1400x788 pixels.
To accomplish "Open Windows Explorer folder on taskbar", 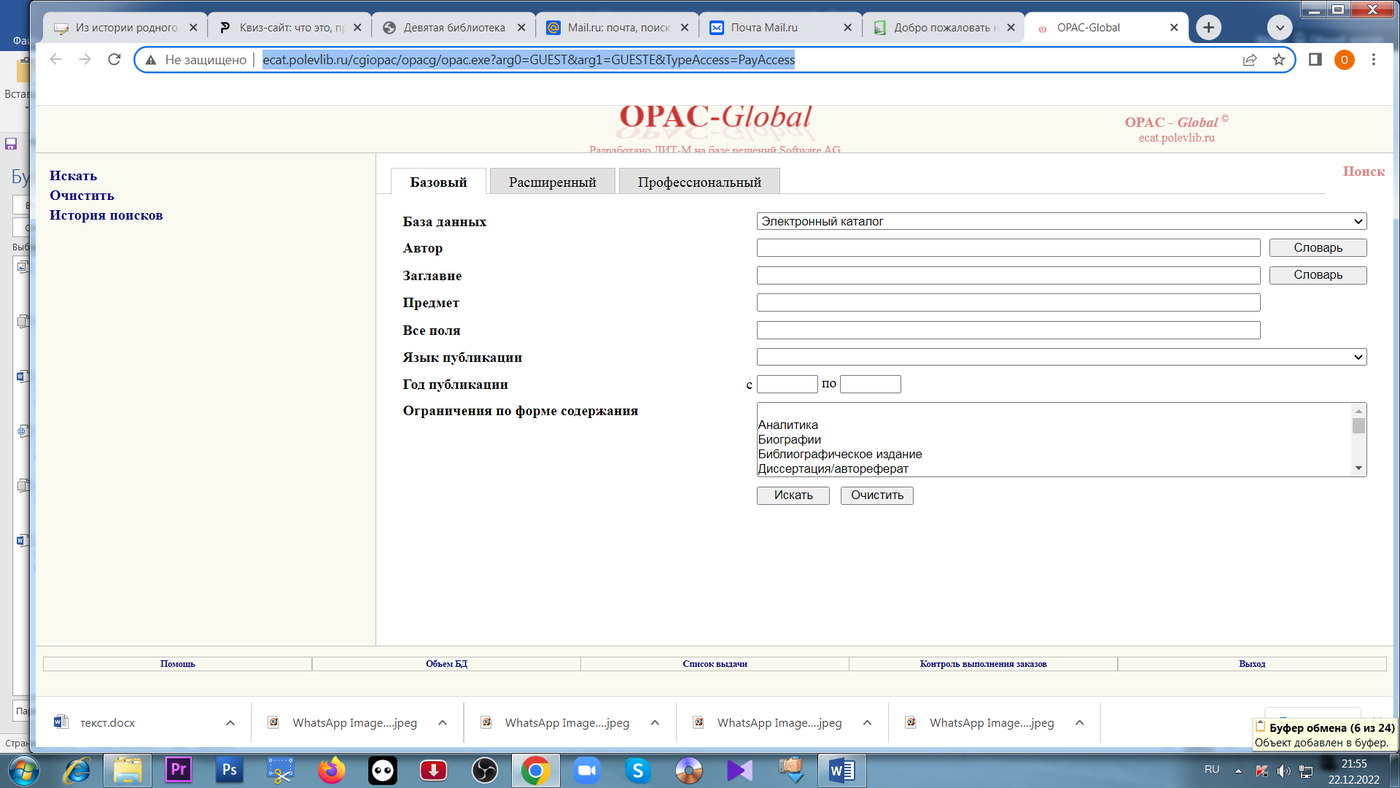I will tap(127, 770).
